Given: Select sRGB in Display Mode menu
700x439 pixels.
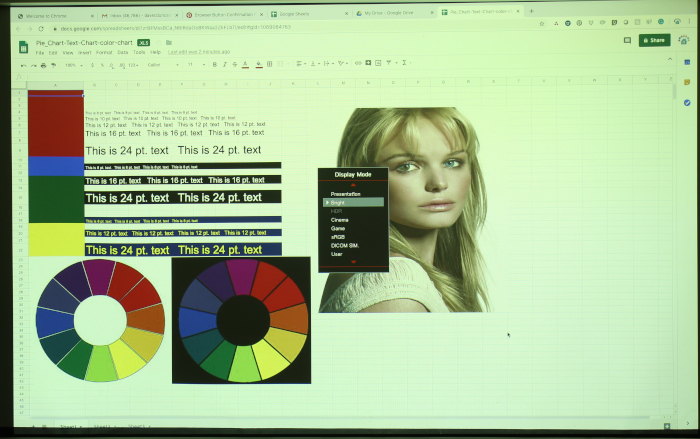Looking at the screenshot, I should pos(338,237).
